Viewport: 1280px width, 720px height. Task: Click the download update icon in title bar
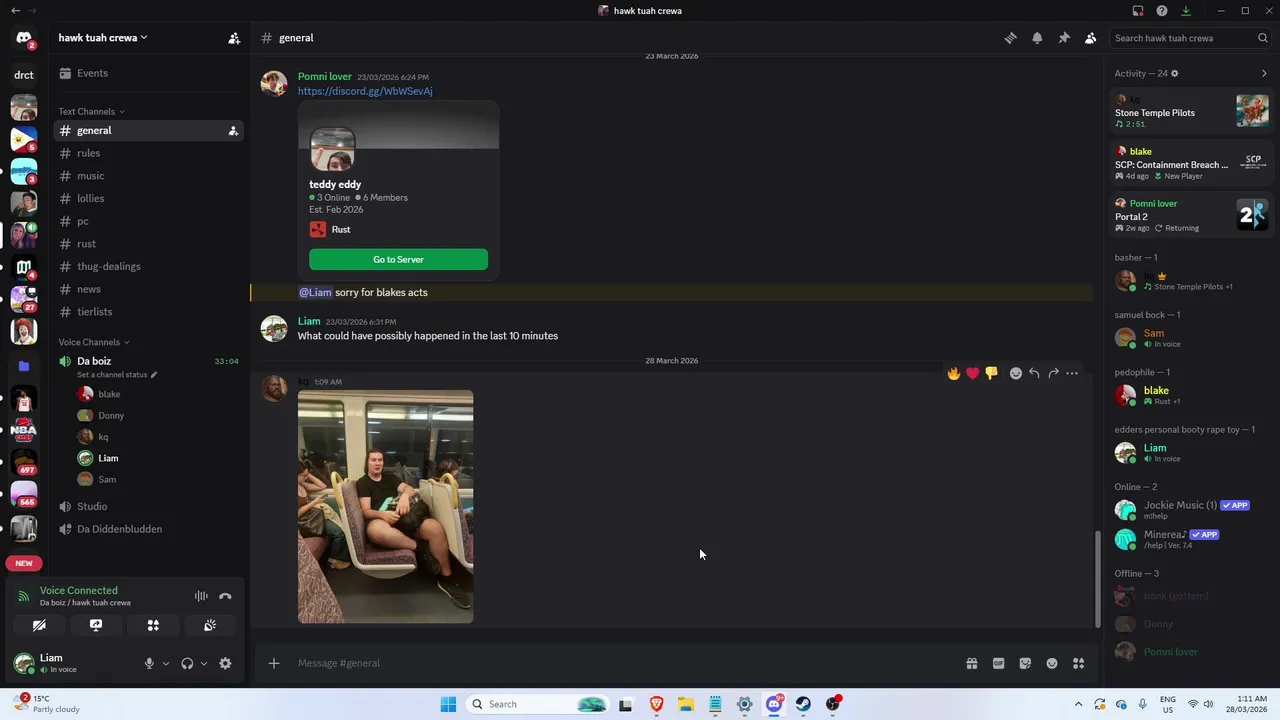tap(1186, 11)
